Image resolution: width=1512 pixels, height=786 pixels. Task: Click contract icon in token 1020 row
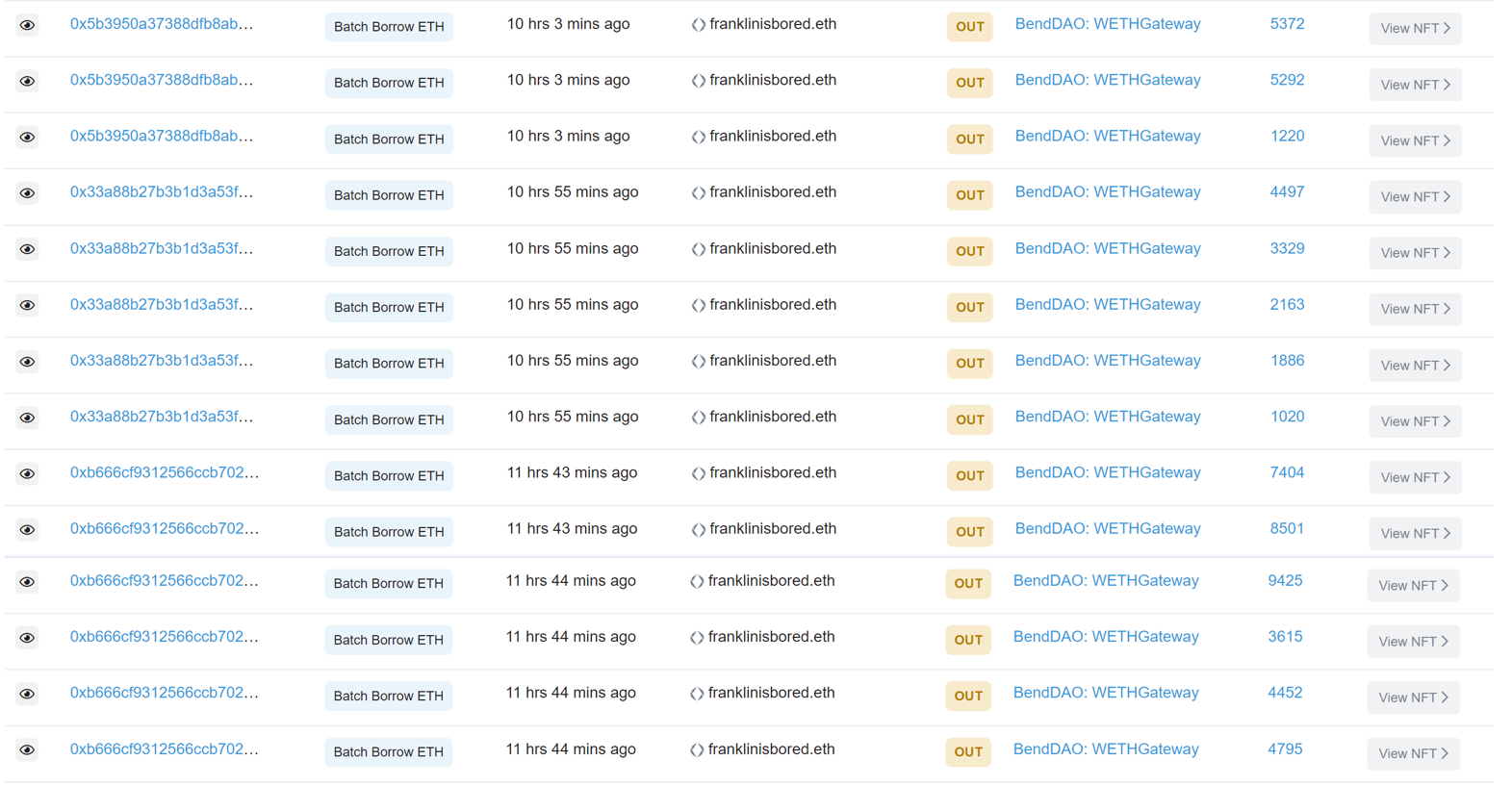699,418
